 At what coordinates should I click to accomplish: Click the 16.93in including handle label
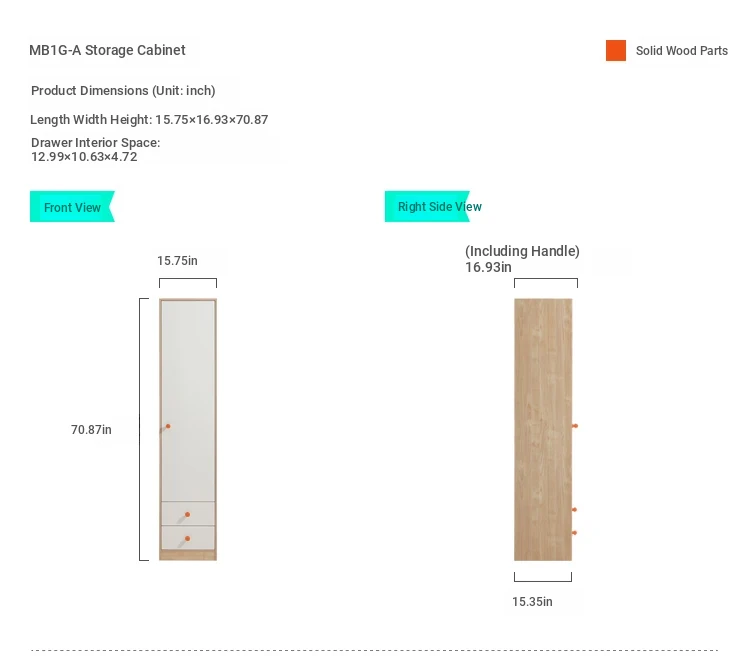tap(522, 258)
